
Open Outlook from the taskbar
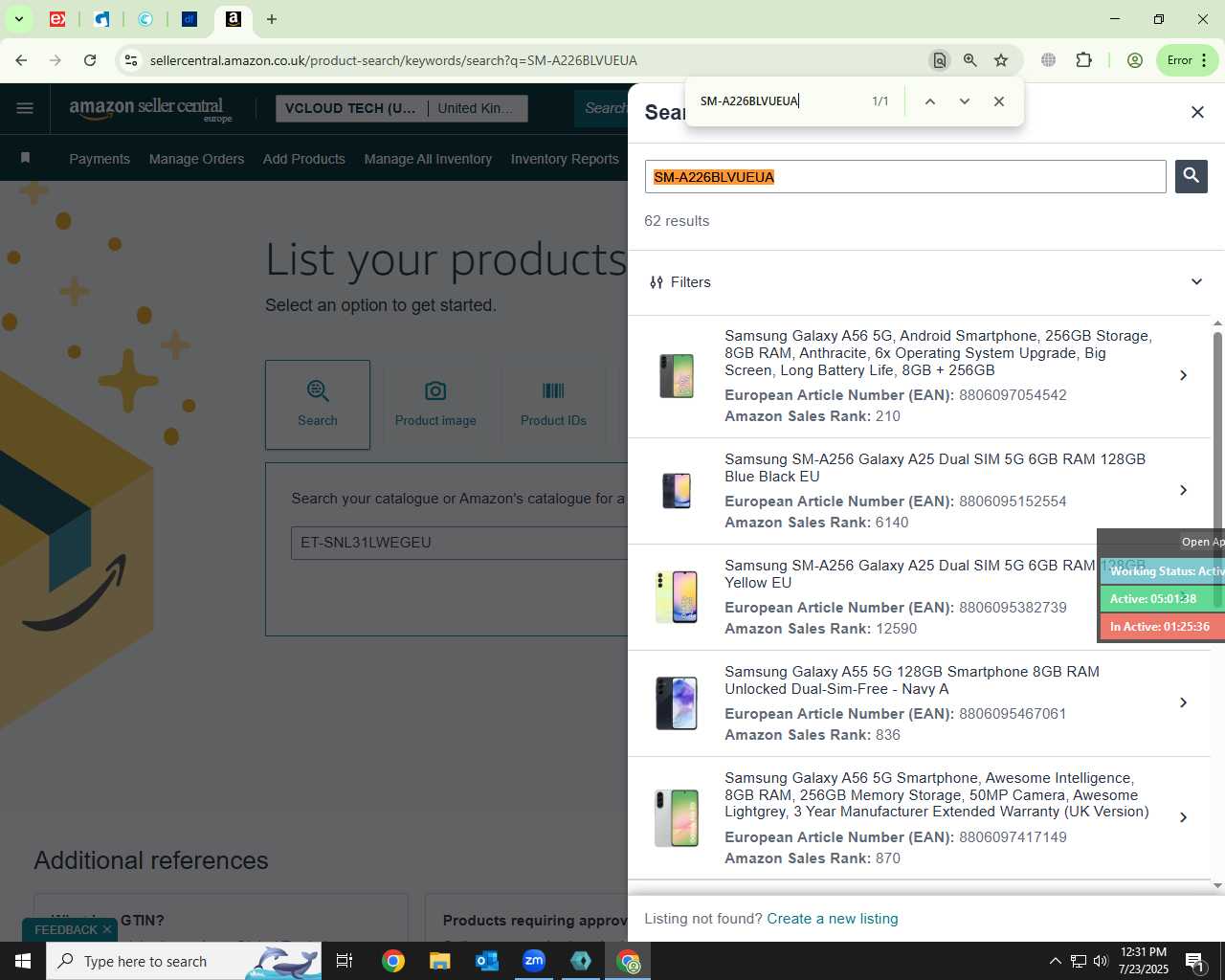pyautogui.click(x=487, y=961)
